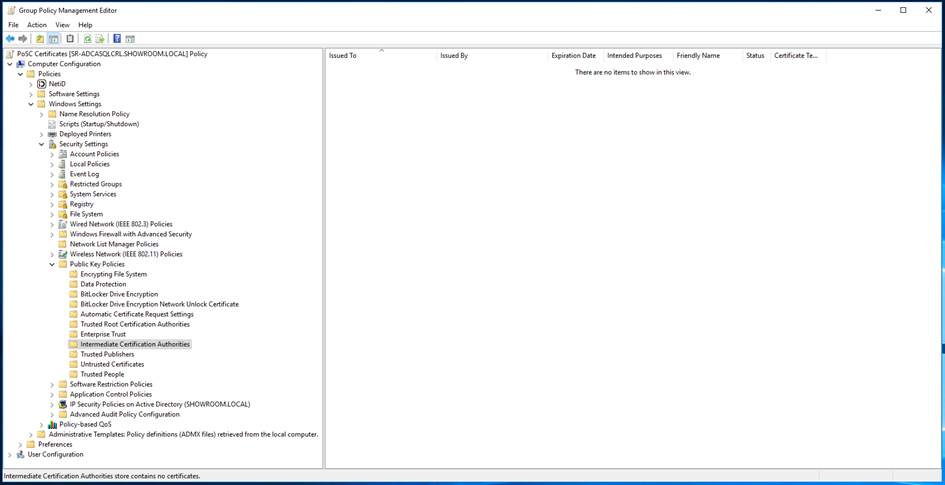The width and height of the screenshot is (945, 485).
Task: Select the Enterprise Trust store
Action: 103,334
